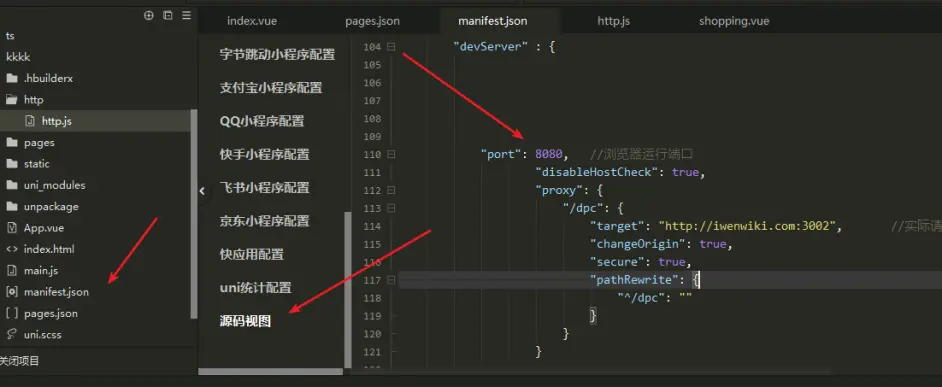This screenshot has height=387, width=942.
Task: Click the collapse-all icon in project panel header
Action: coord(168,16)
